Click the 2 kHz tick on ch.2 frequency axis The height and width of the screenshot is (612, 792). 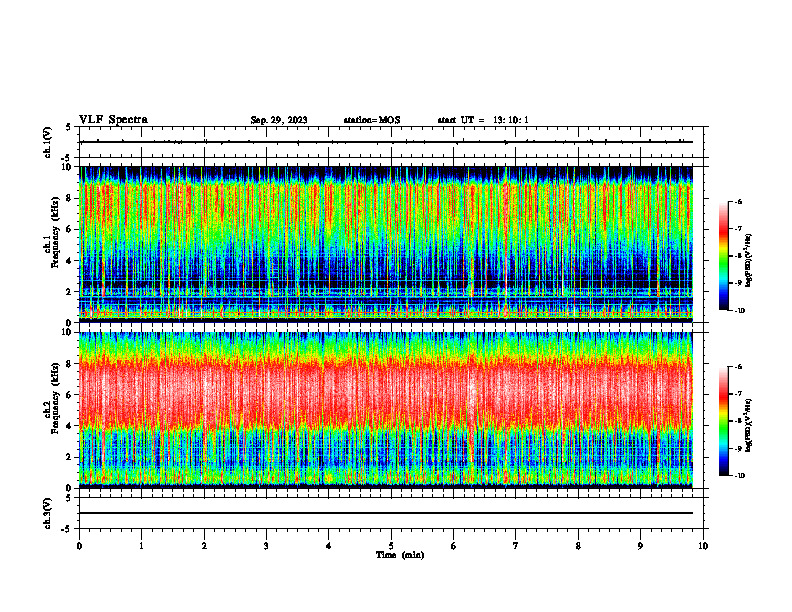tap(70, 457)
